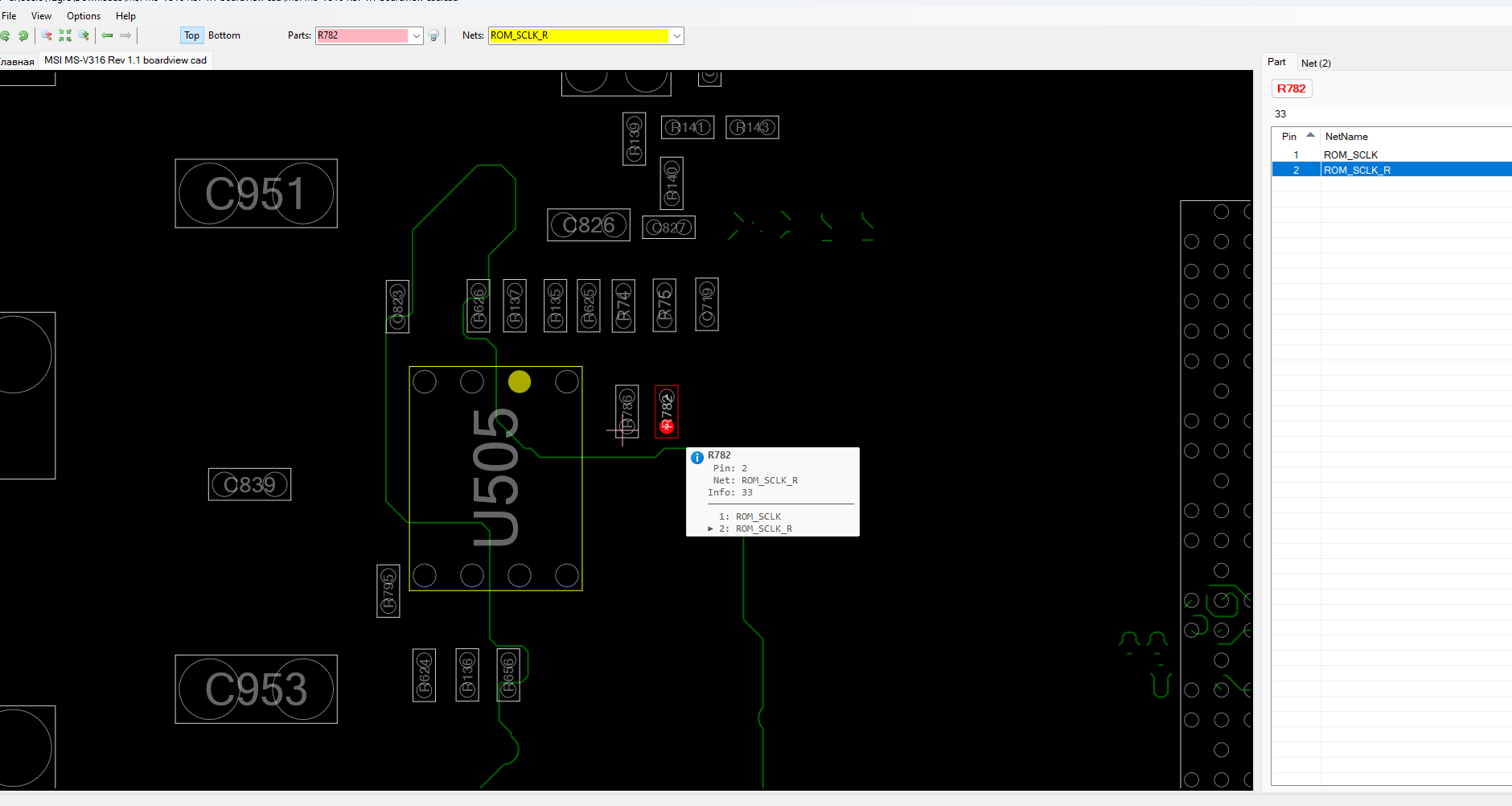Open the Options menu

click(x=84, y=16)
